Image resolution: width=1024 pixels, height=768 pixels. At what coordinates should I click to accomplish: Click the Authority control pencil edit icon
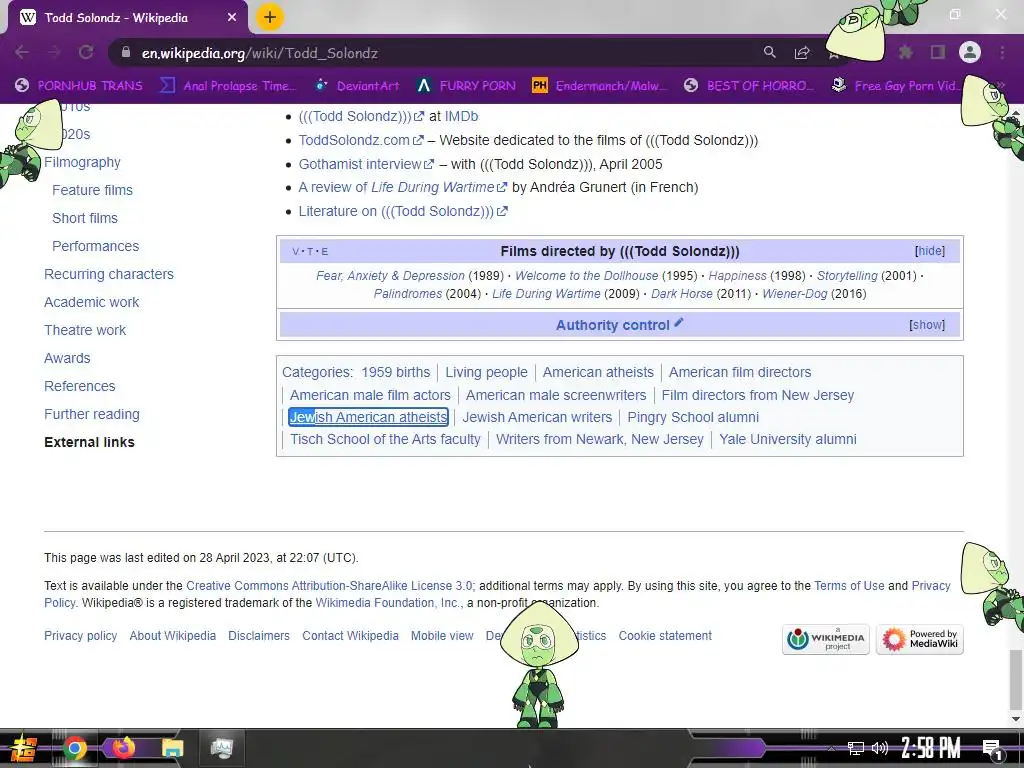coord(679,323)
